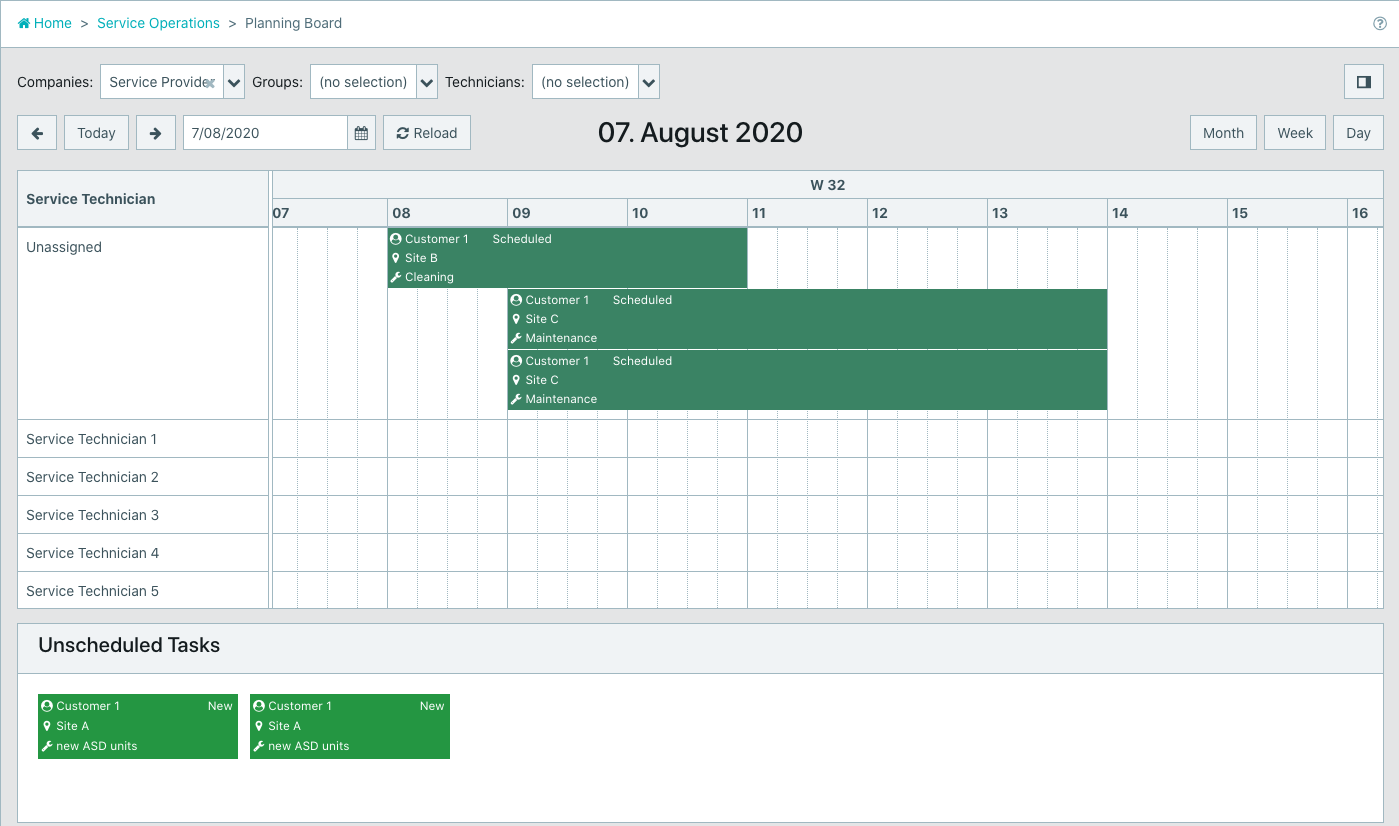The image size is (1399, 826).
Task: Click the W 32 week header
Action: [x=828, y=185]
